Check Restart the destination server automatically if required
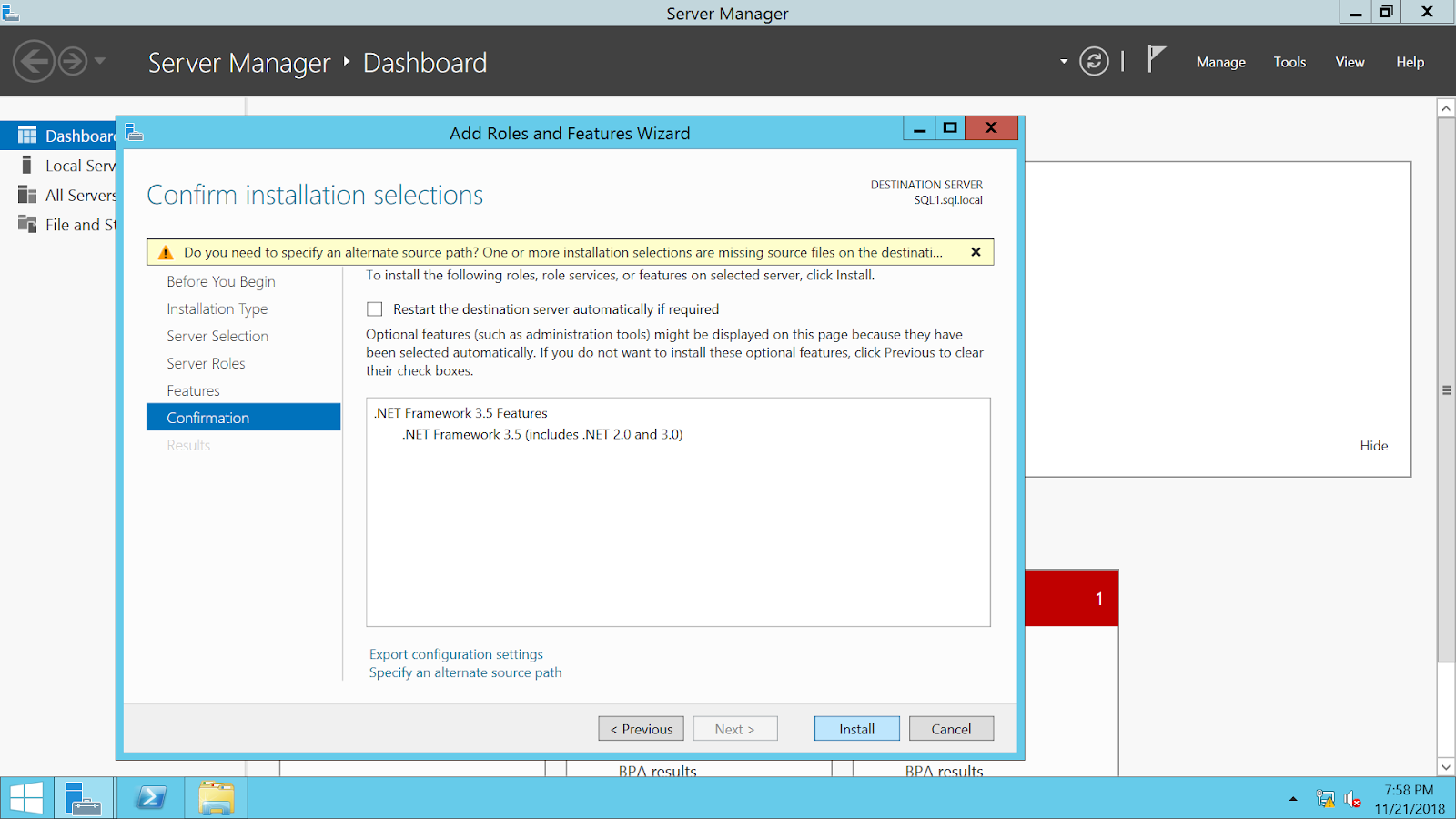This screenshot has width=1456, height=819. (374, 308)
